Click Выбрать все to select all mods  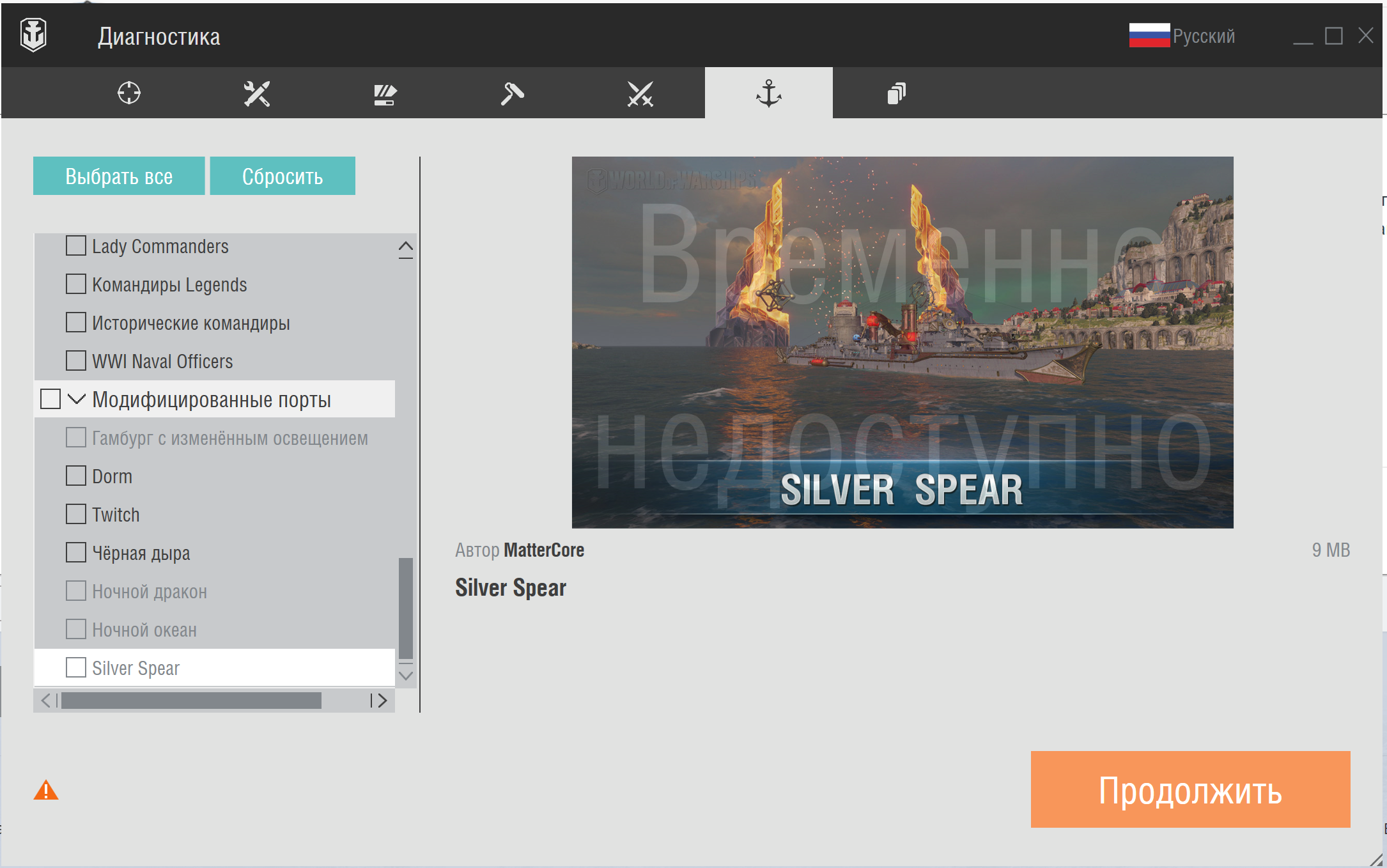click(119, 176)
